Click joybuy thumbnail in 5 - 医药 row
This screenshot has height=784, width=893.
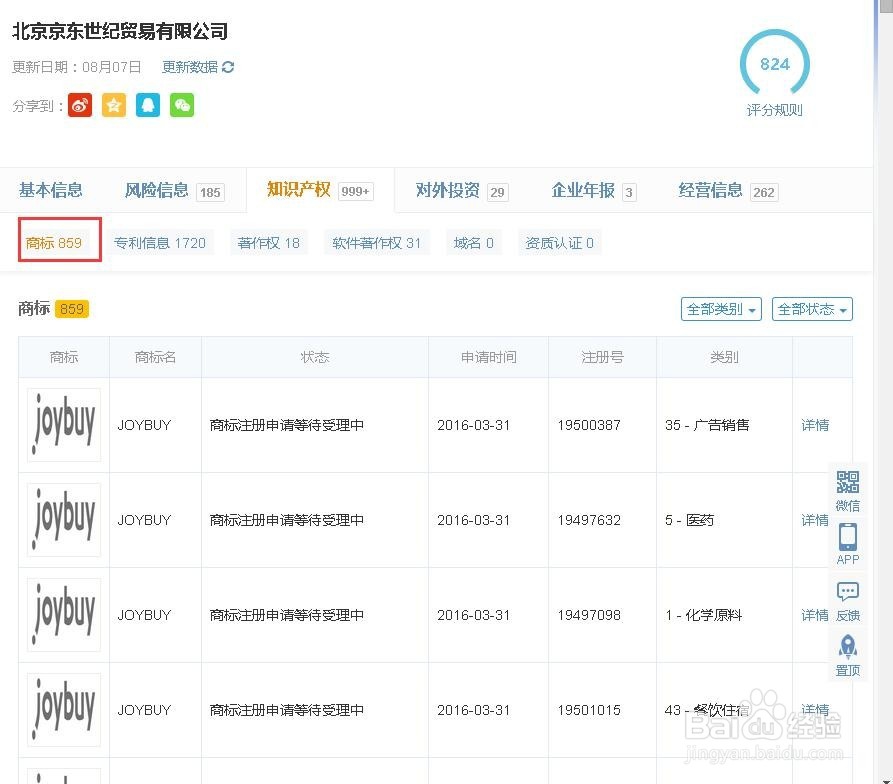click(x=64, y=520)
